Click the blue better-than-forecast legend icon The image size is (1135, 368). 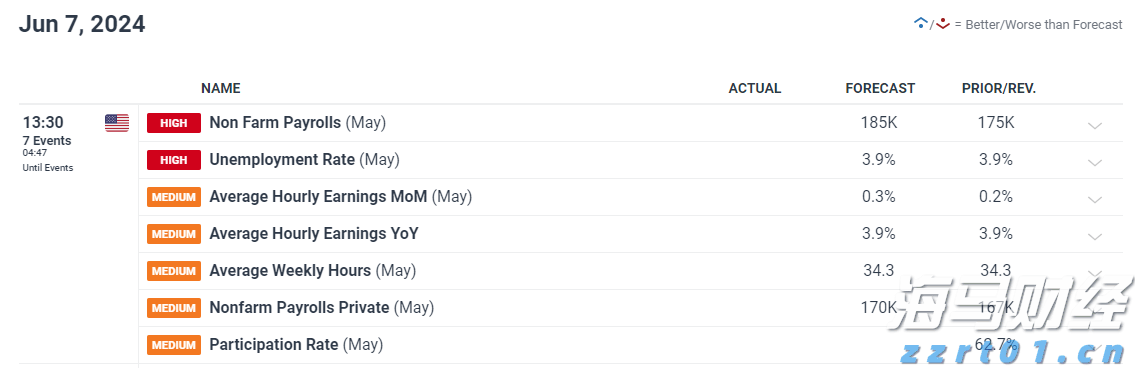921,23
